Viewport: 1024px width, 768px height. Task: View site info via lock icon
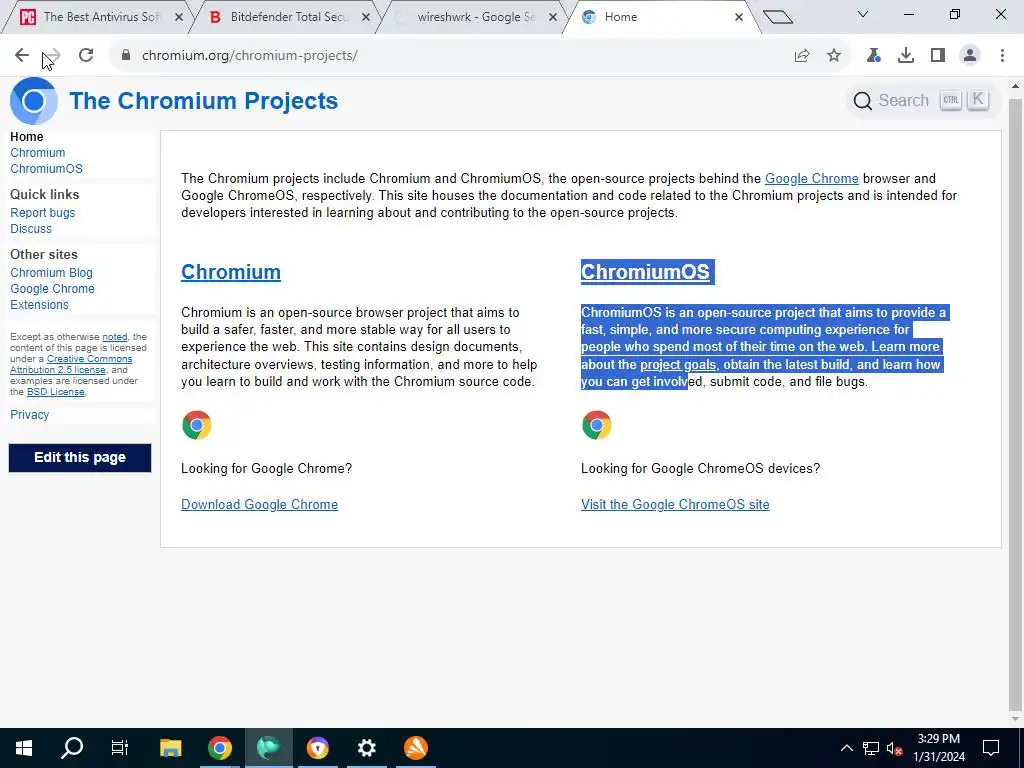126,56
